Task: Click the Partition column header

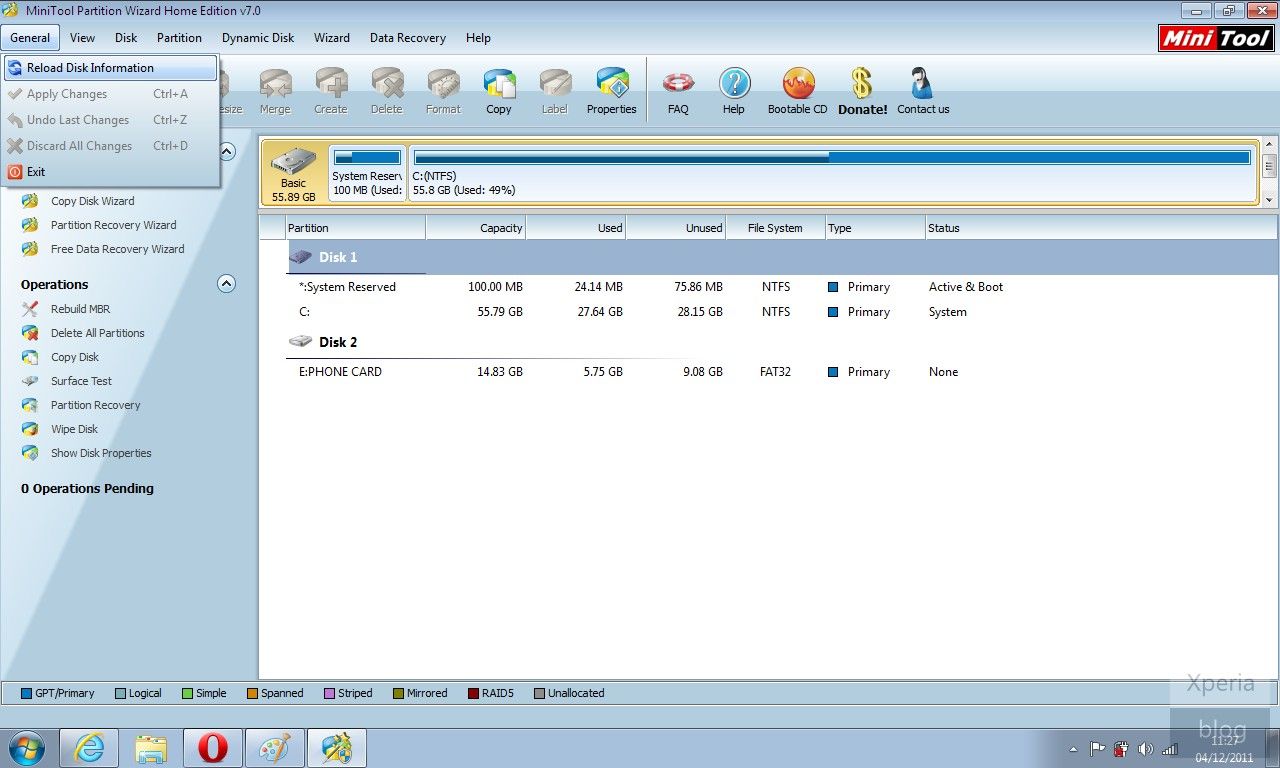Action: tap(356, 228)
